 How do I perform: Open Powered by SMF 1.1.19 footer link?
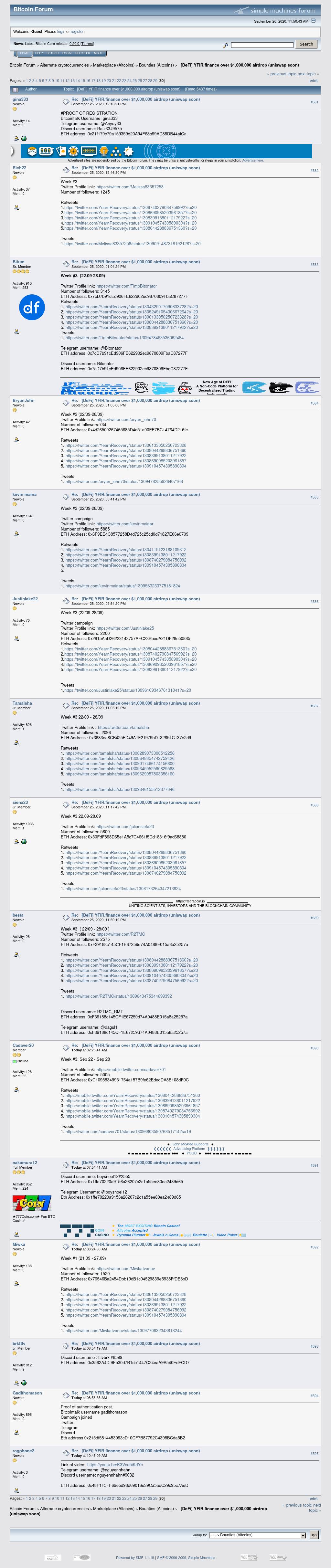(x=135, y=1558)
